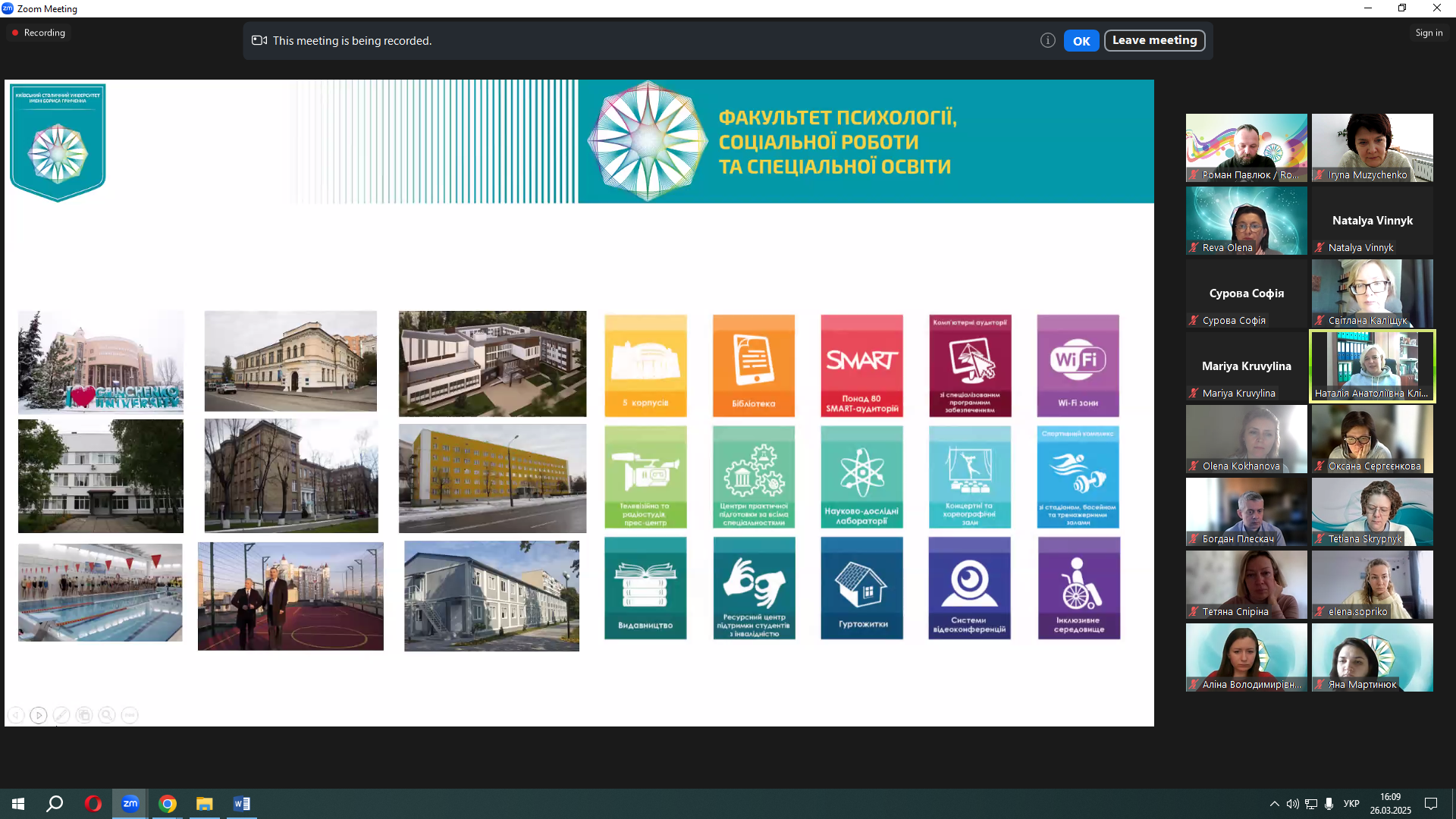
Task: Select the highlighted Наталія Анатоліївна video tile
Action: (x=1372, y=366)
